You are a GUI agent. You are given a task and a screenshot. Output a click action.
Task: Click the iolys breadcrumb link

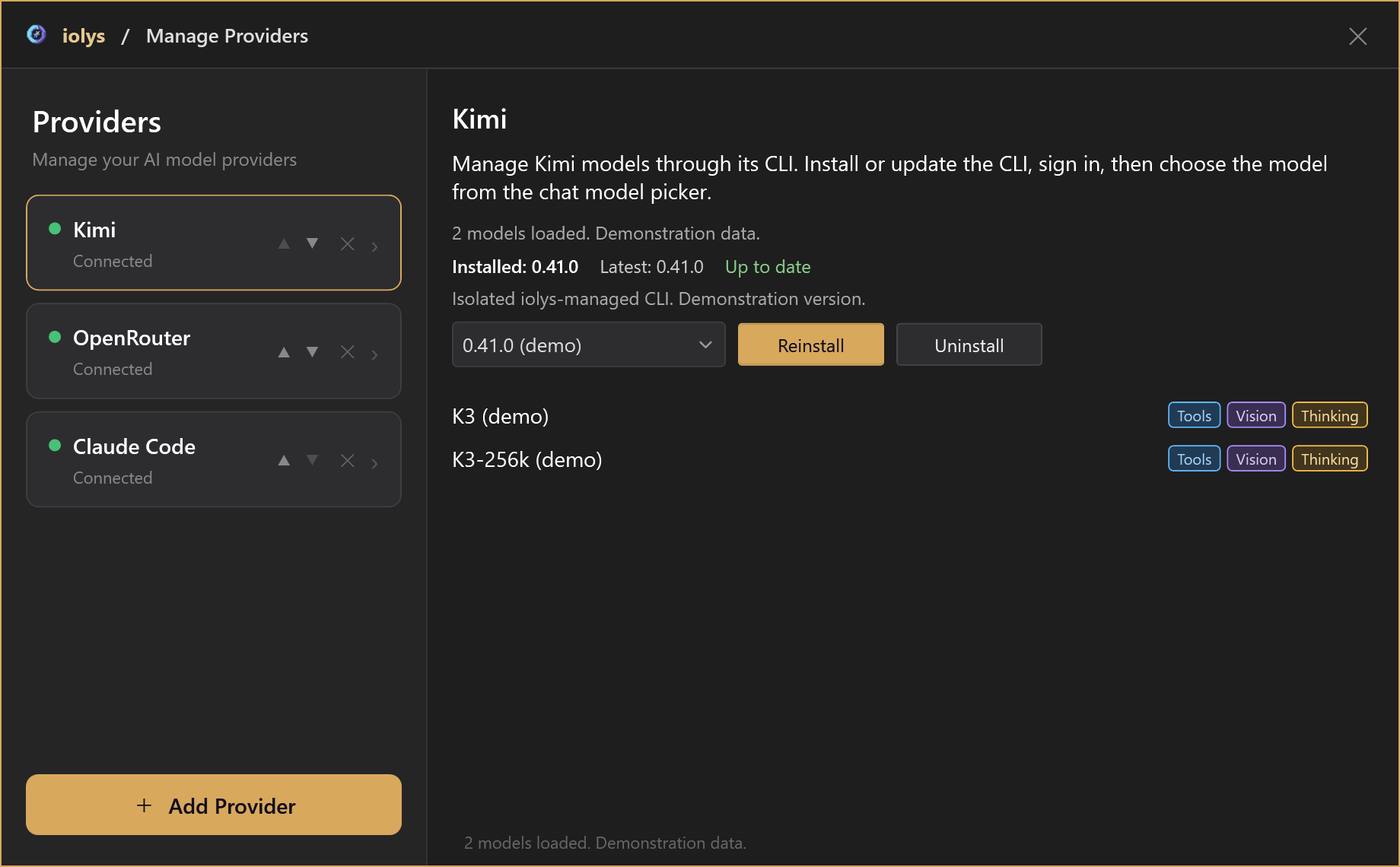click(x=84, y=36)
